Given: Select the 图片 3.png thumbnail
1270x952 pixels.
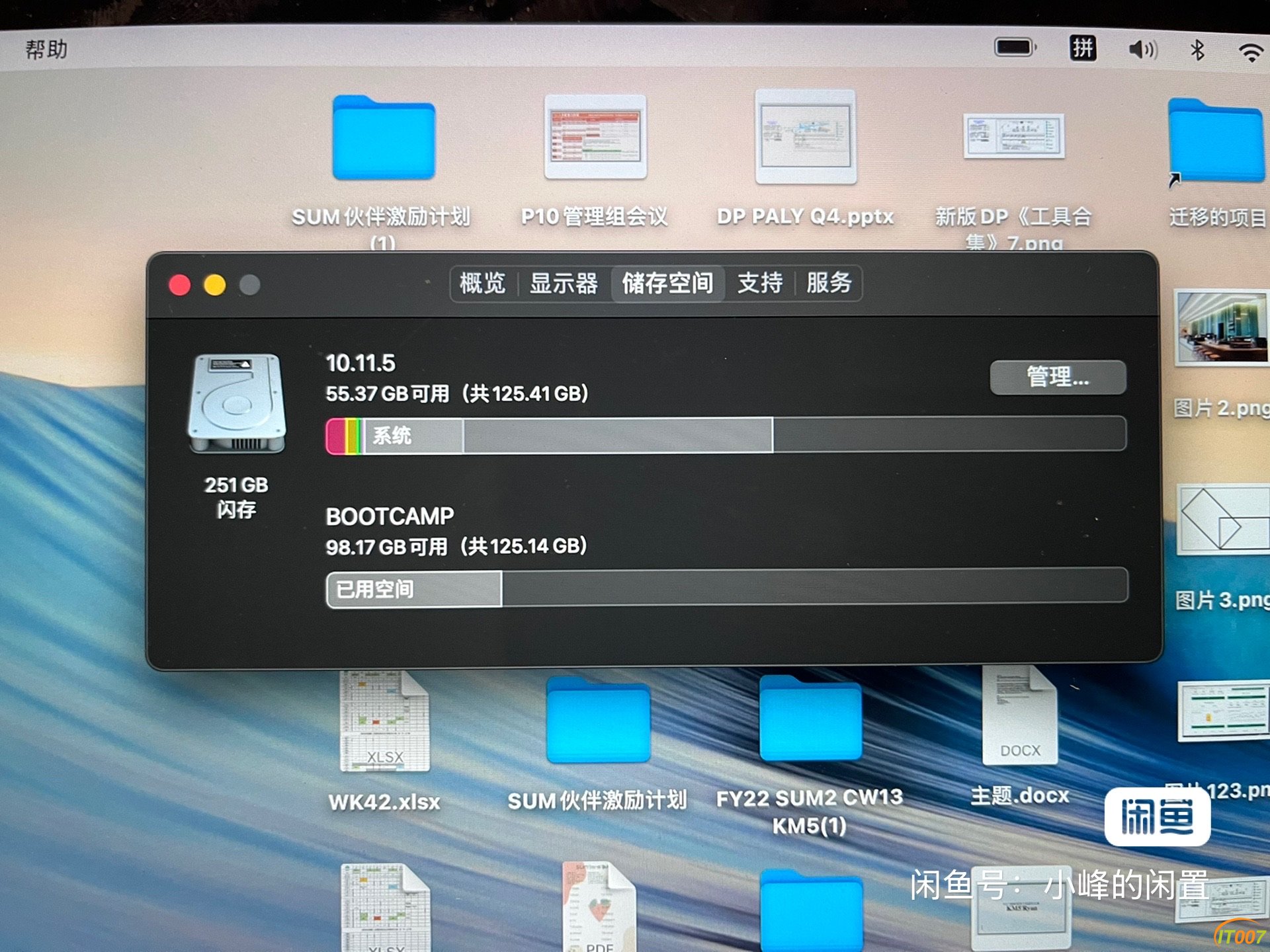Looking at the screenshot, I should click(x=1224, y=519).
